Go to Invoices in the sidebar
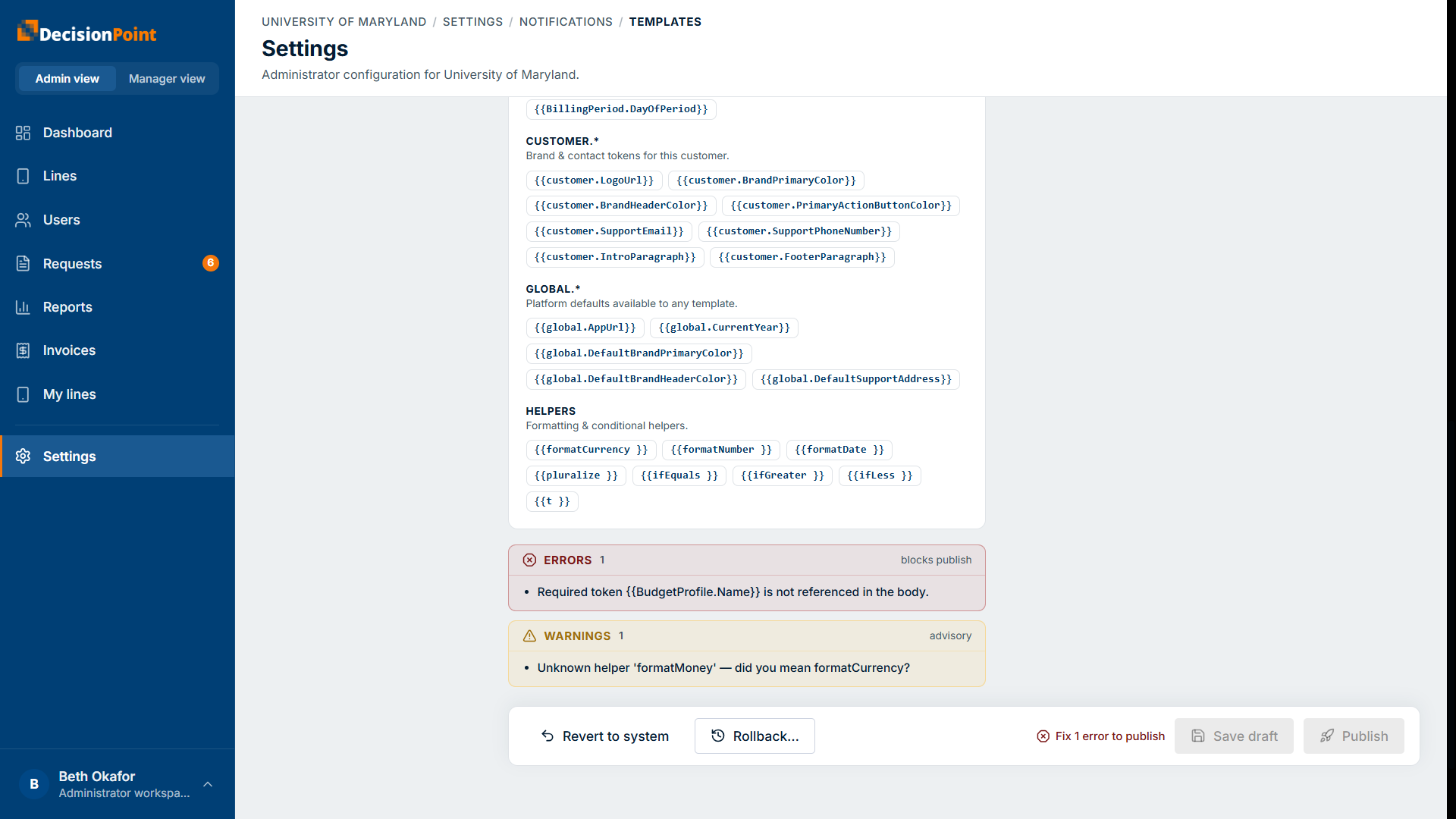Viewport: 1456px width, 819px height. click(x=118, y=350)
